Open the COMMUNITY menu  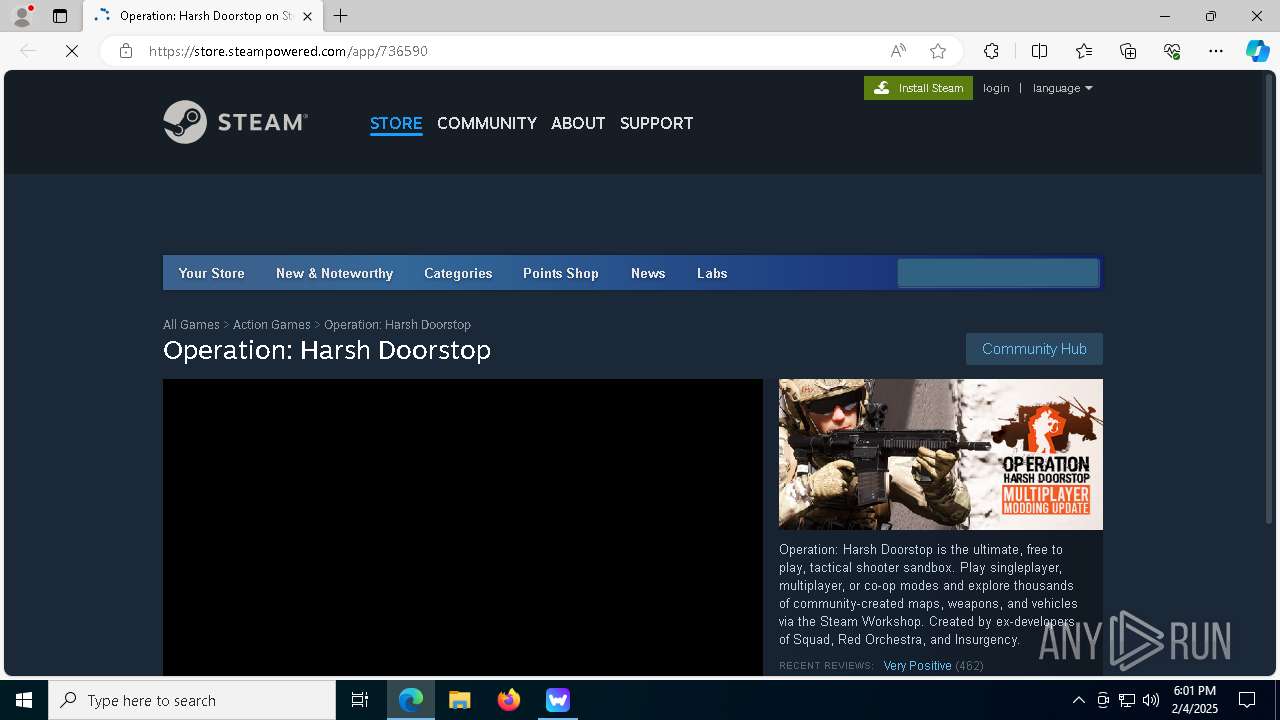point(487,123)
